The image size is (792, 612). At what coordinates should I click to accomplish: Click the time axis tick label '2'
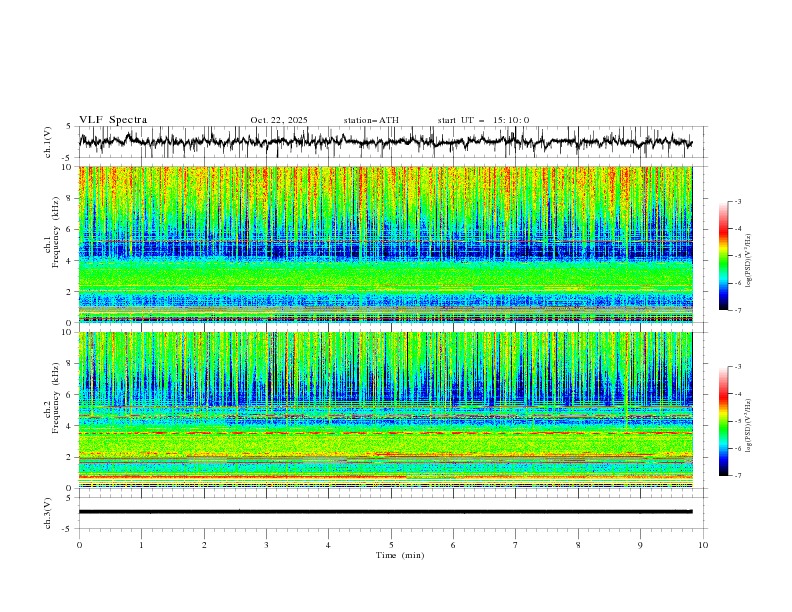(204, 545)
